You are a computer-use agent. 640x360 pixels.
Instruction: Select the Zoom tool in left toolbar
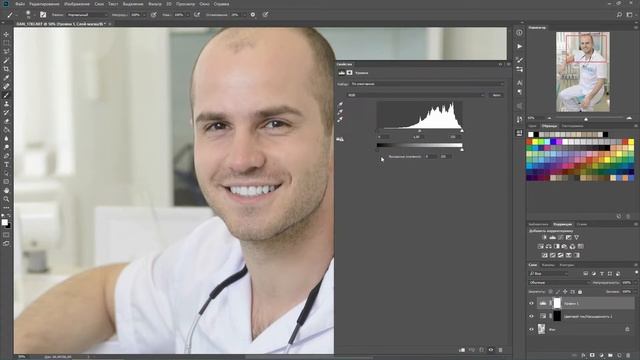(6, 199)
